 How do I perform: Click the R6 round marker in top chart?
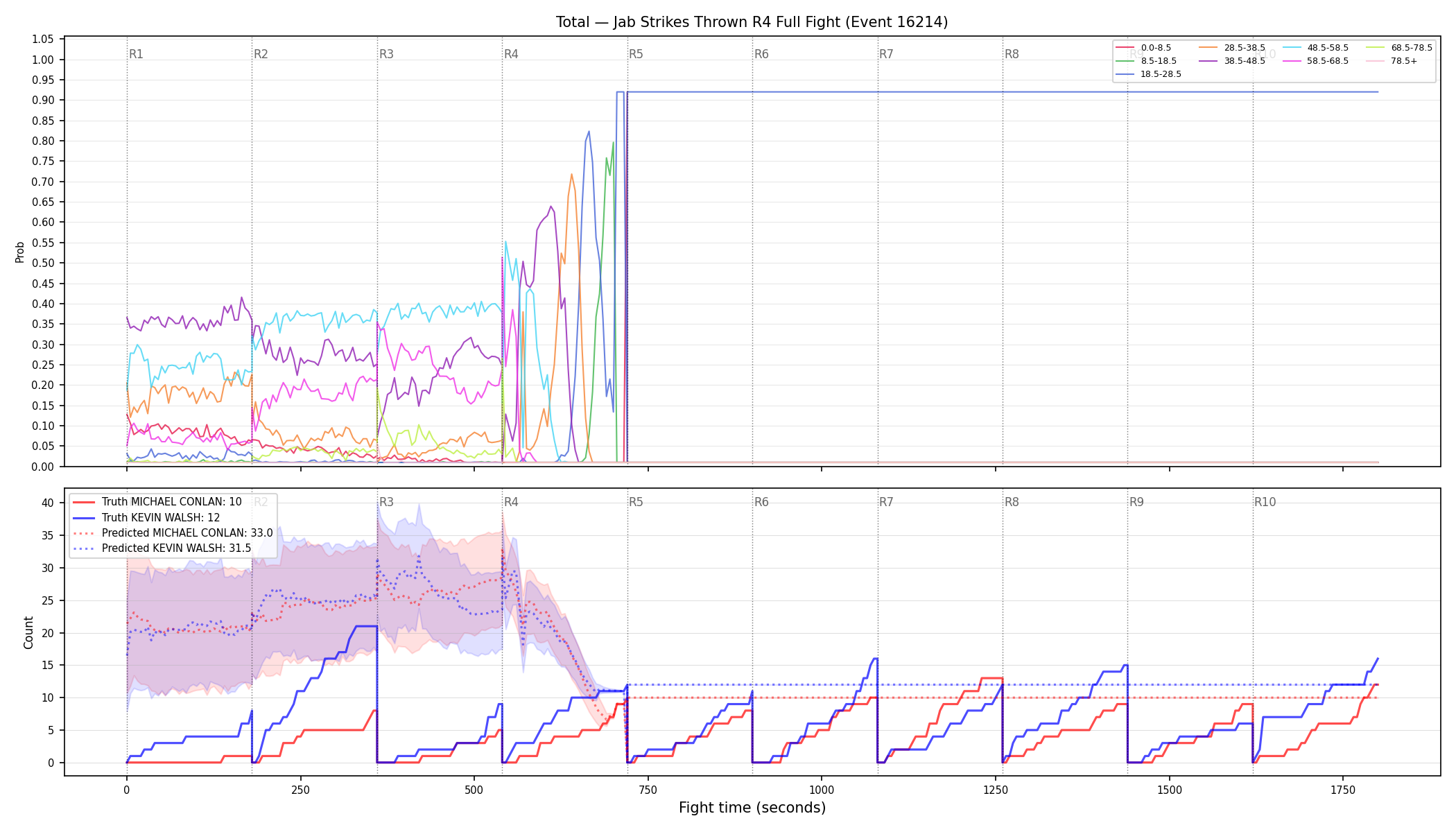tap(761, 54)
